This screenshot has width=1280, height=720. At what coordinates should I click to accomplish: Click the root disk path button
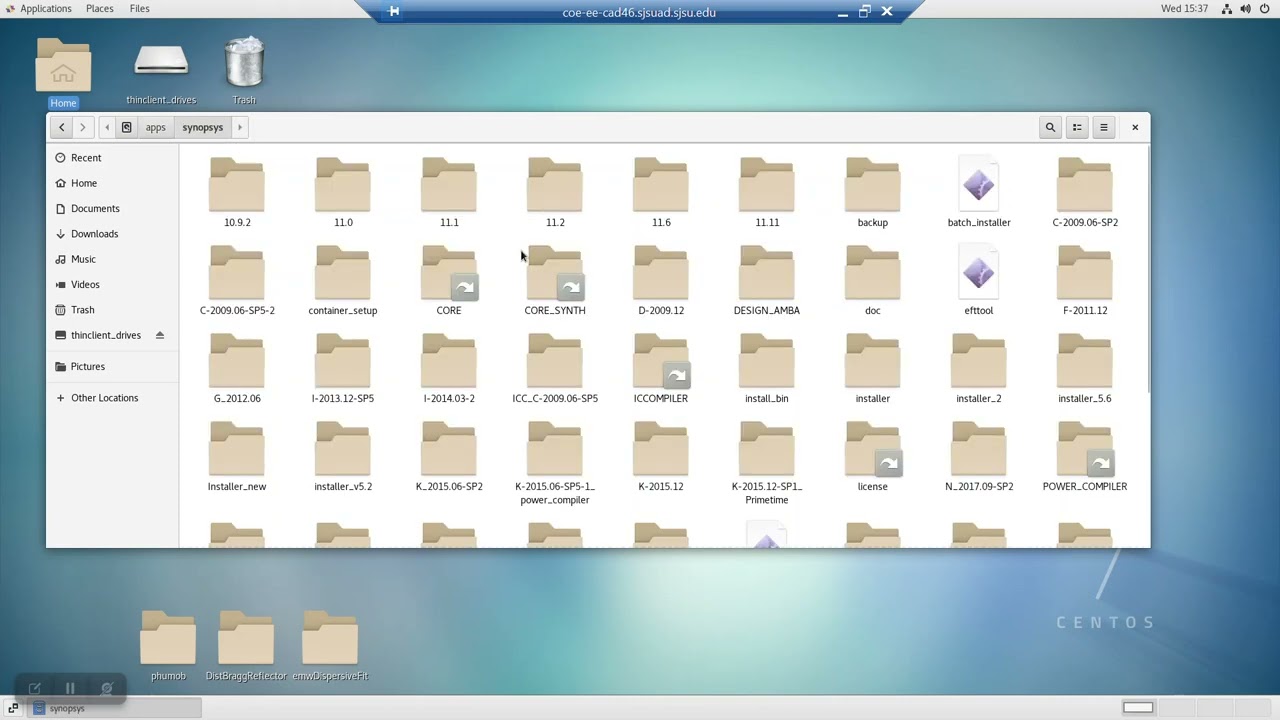pos(126,127)
